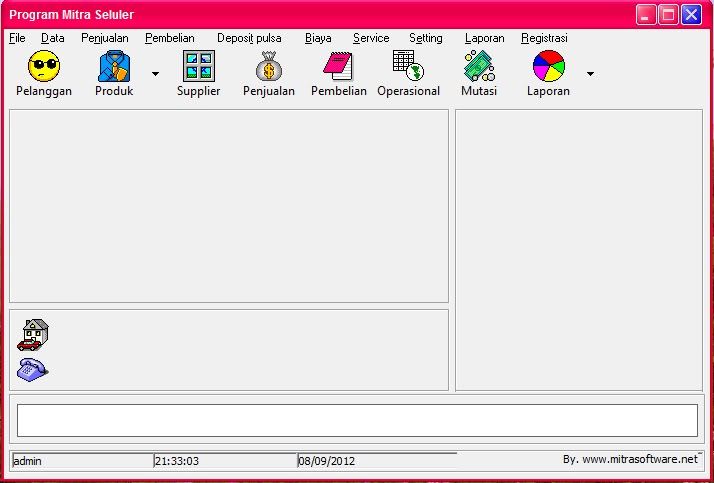Viewport: 714px width, 483px height.
Task: Open the Pembelian menu in menu bar
Action: [170, 38]
